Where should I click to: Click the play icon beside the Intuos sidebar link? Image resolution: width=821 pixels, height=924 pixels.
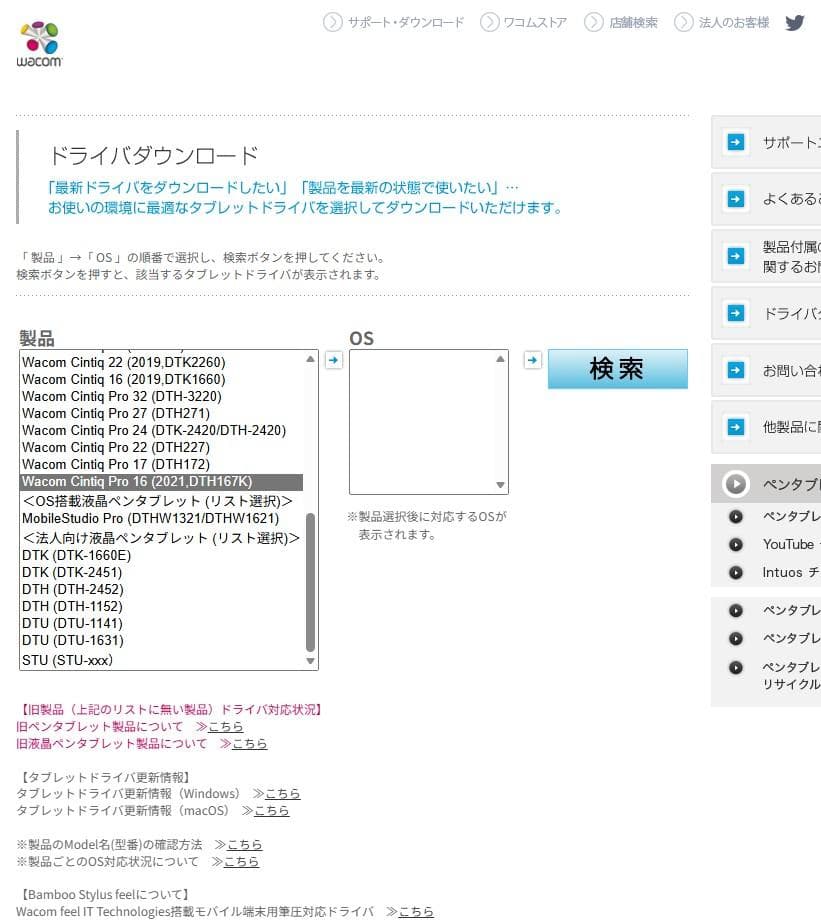point(736,572)
